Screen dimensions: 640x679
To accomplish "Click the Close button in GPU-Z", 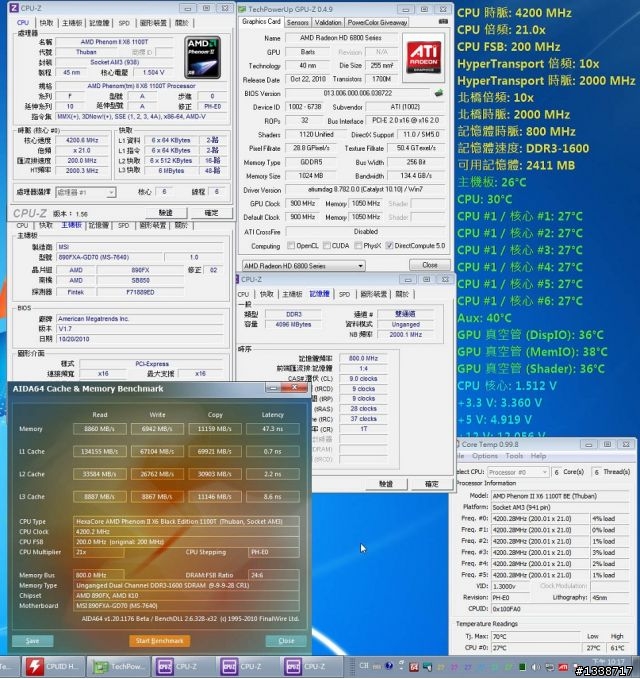I will click(430, 265).
